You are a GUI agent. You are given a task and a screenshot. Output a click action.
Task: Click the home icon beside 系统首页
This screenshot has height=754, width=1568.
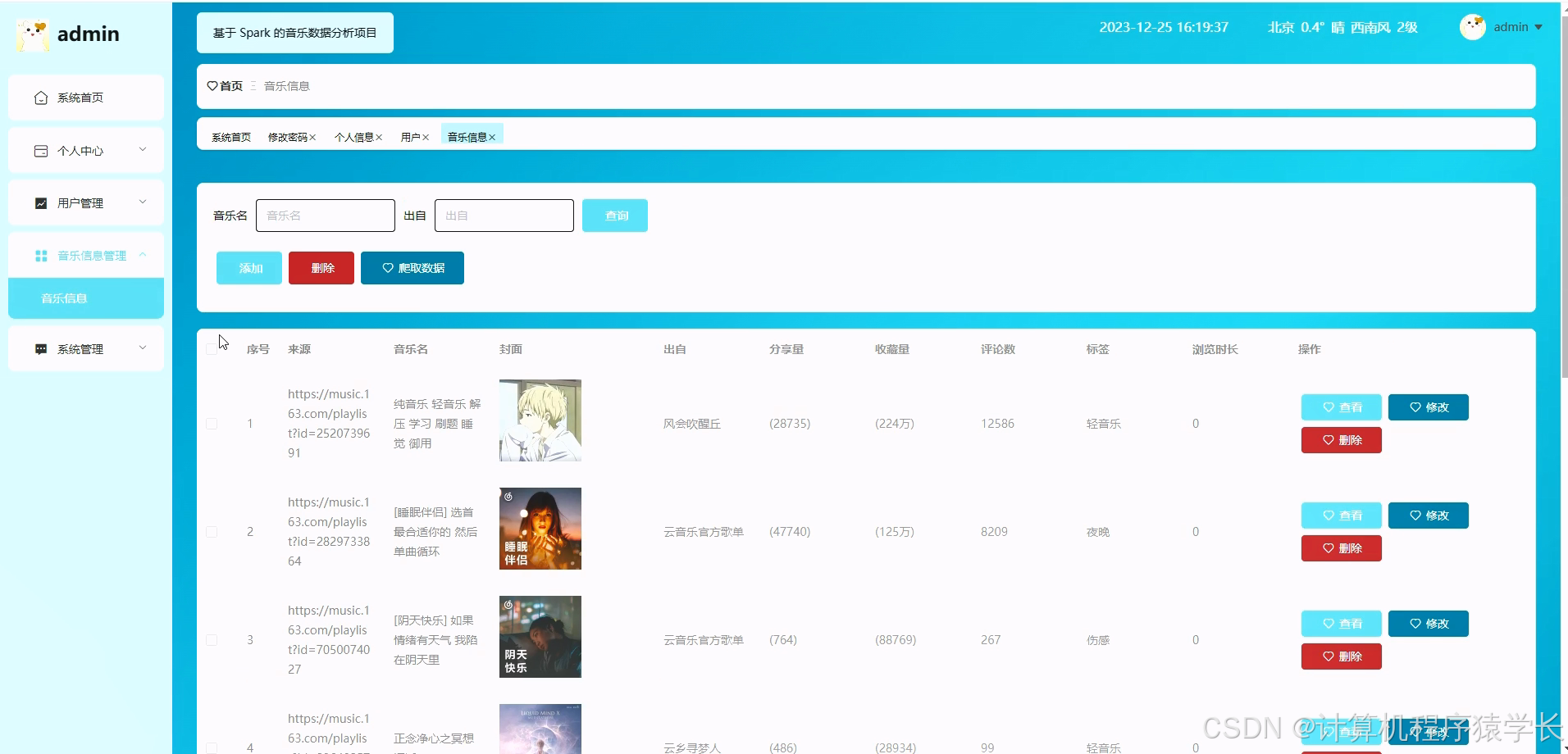41,98
